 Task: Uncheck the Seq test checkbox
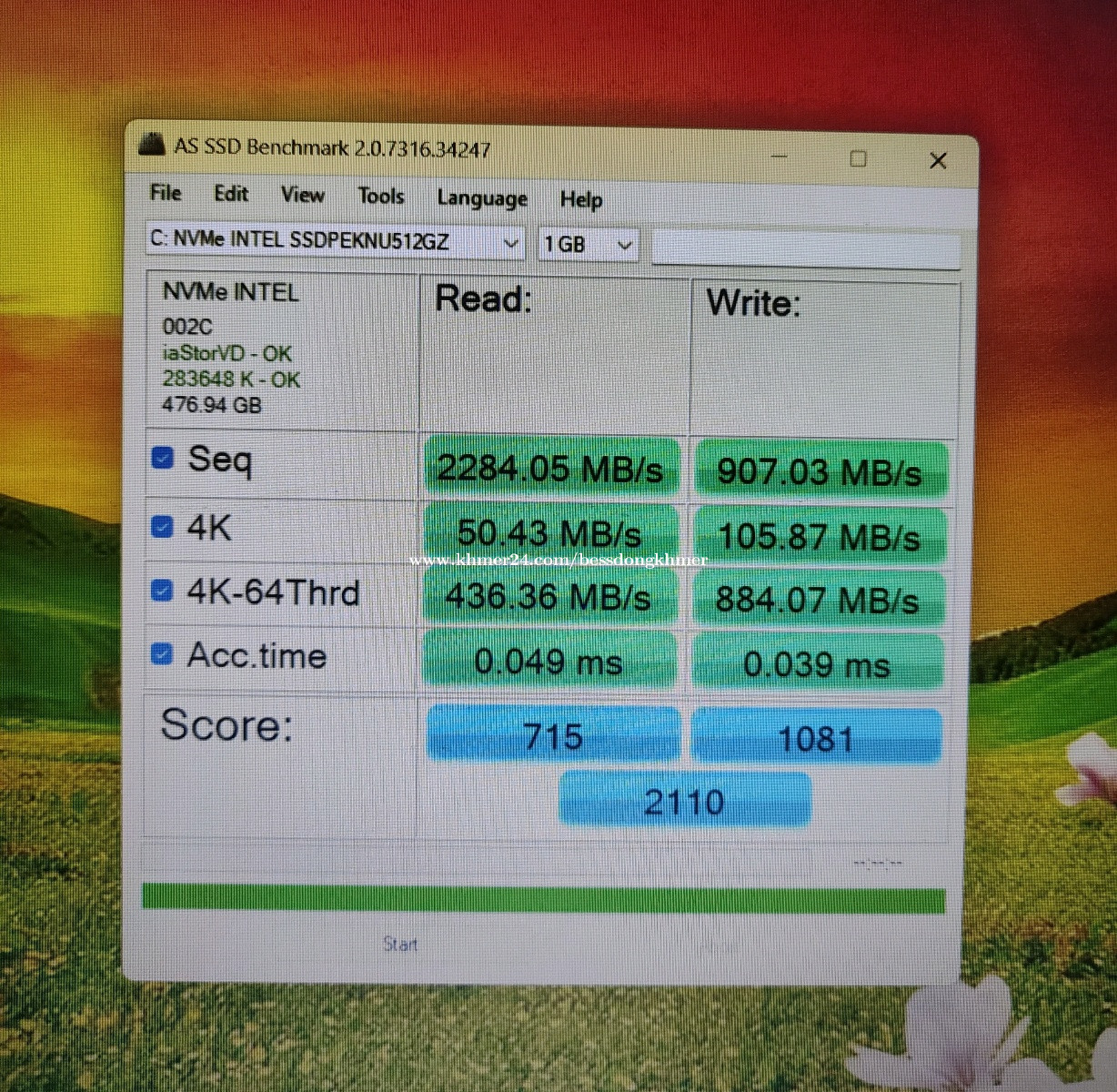pyautogui.click(x=163, y=458)
